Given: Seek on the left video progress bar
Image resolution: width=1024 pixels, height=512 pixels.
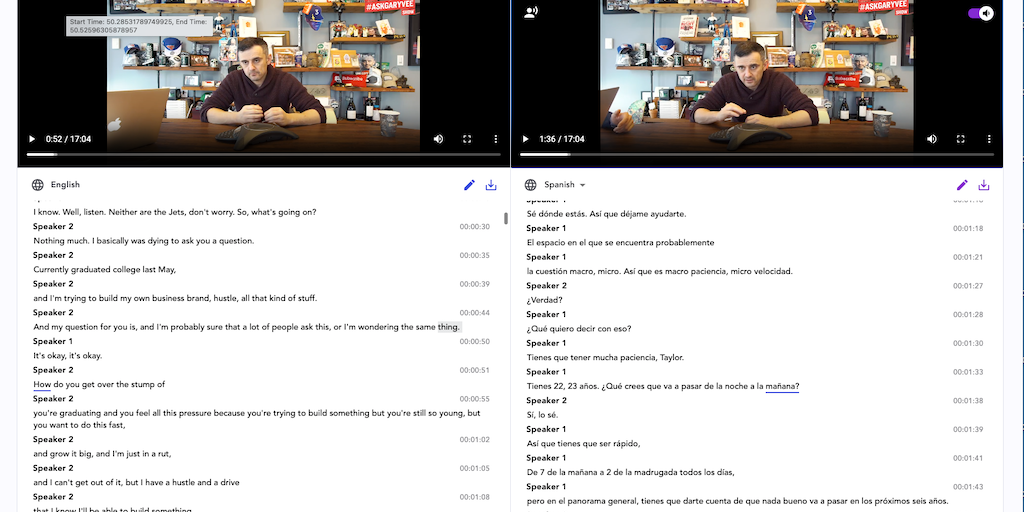Looking at the screenshot, I should point(263,154).
